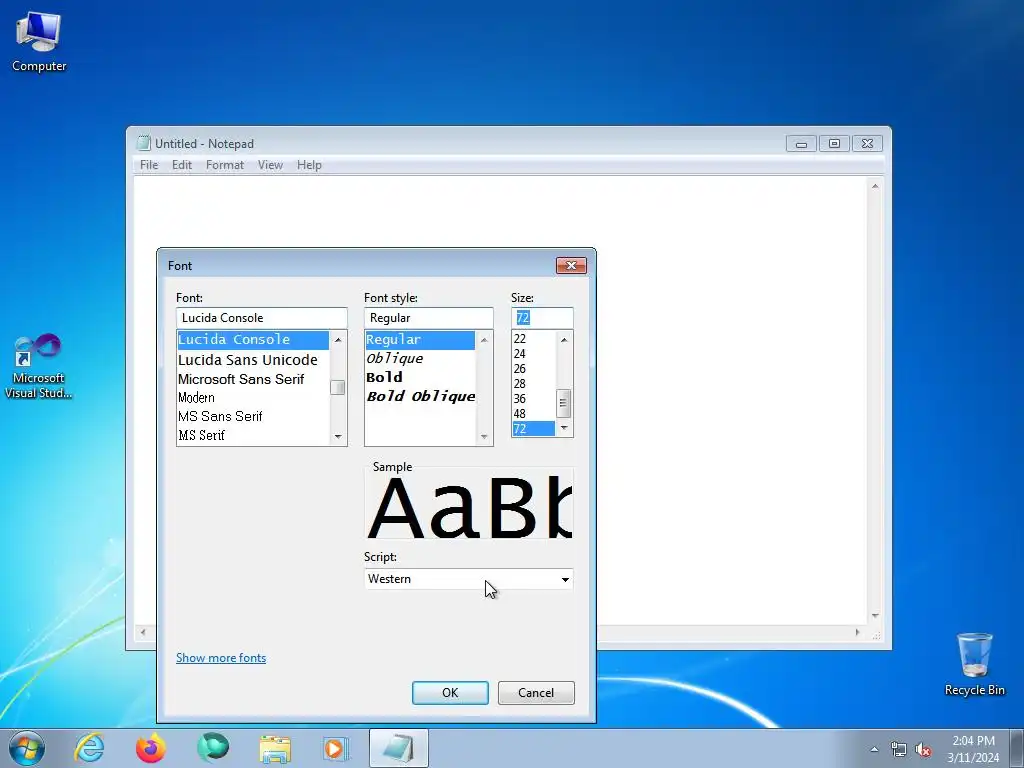Select Regular font style

pos(420,340)
